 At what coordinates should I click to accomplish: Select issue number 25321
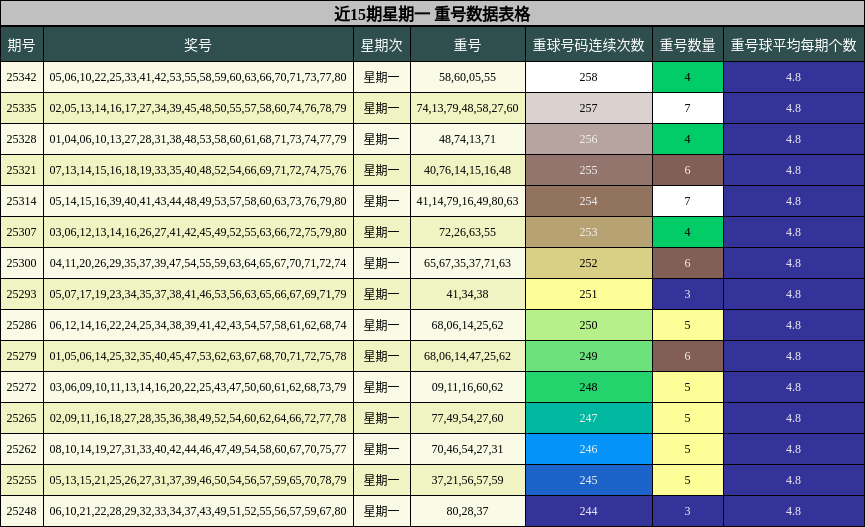pos(22,170)
